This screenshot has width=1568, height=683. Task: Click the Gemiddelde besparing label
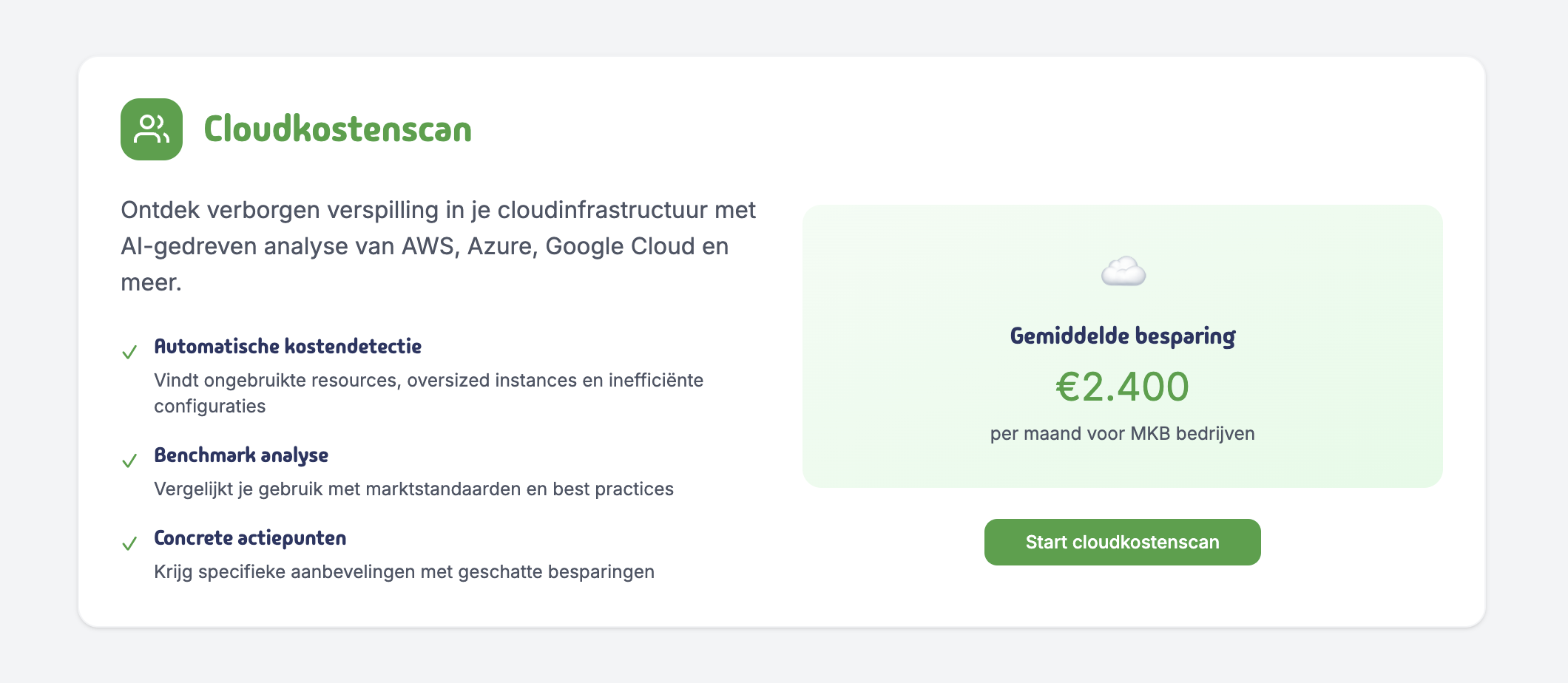coord(1123,336)
